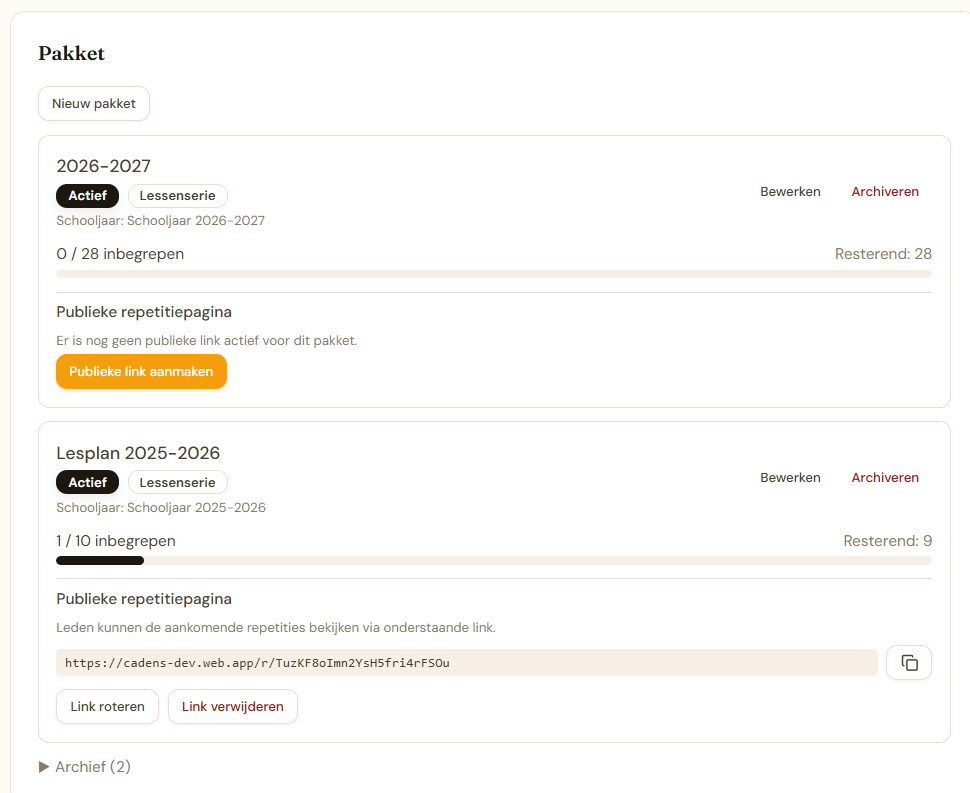The height and width of the screenshot is (793, 970).
Task: Click the Lesplan 2025-2026 progress bar
Action: pos(494,561)
